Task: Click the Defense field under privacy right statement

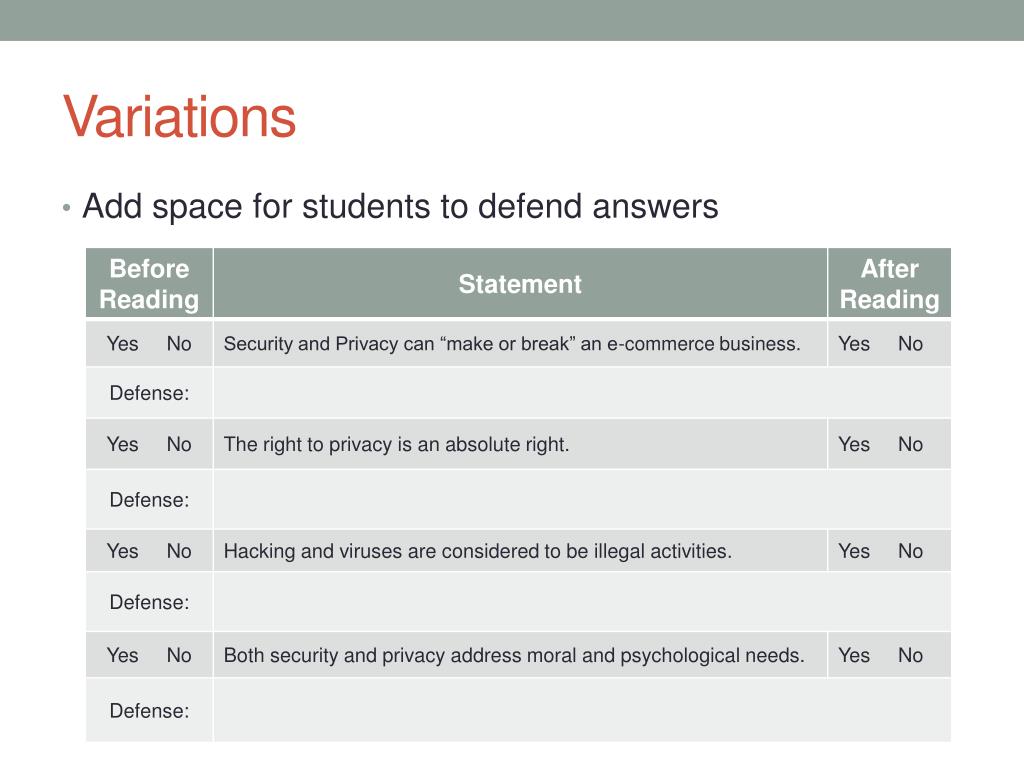Action: [582, 499]
